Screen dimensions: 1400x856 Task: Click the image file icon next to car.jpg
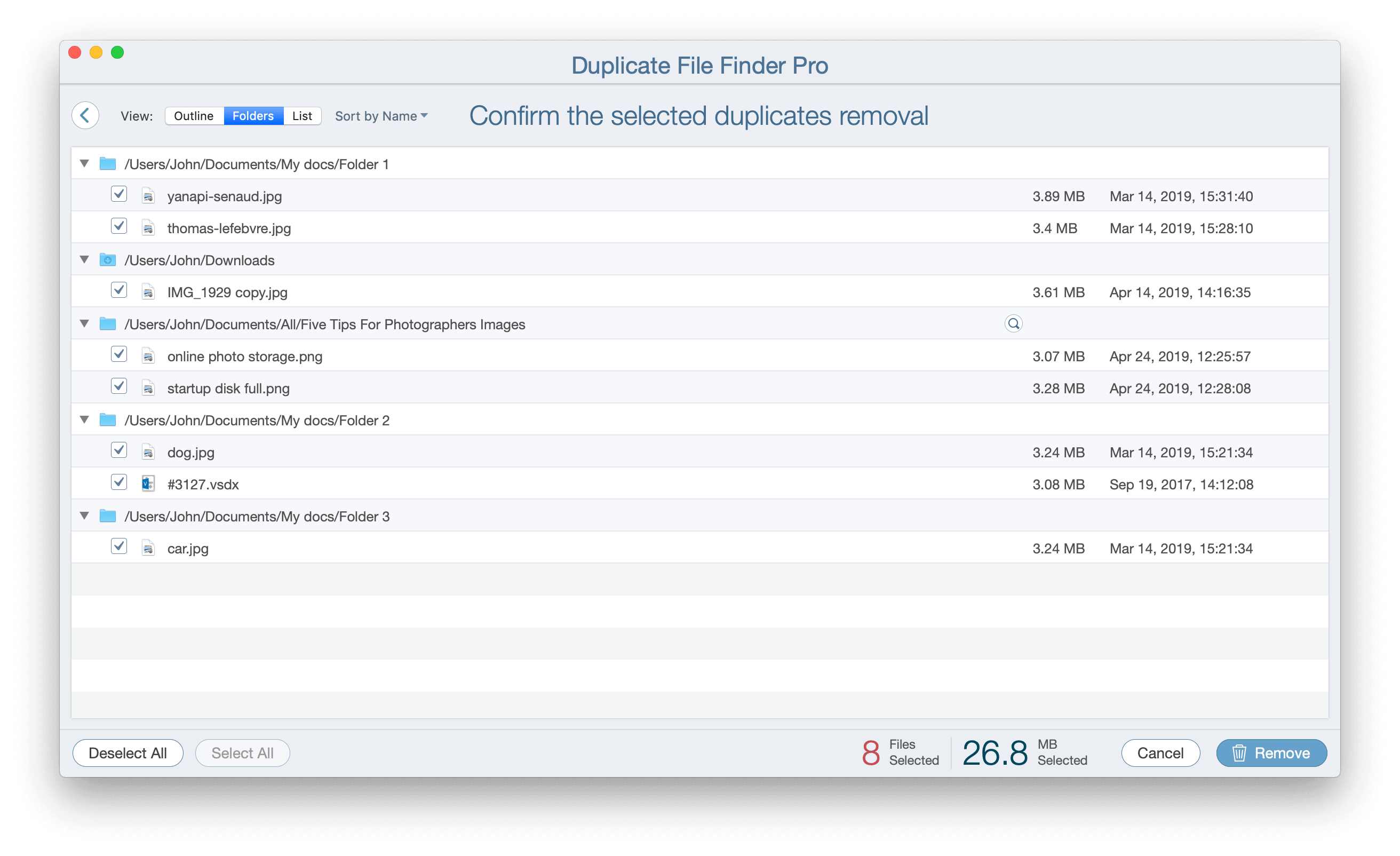147,548
